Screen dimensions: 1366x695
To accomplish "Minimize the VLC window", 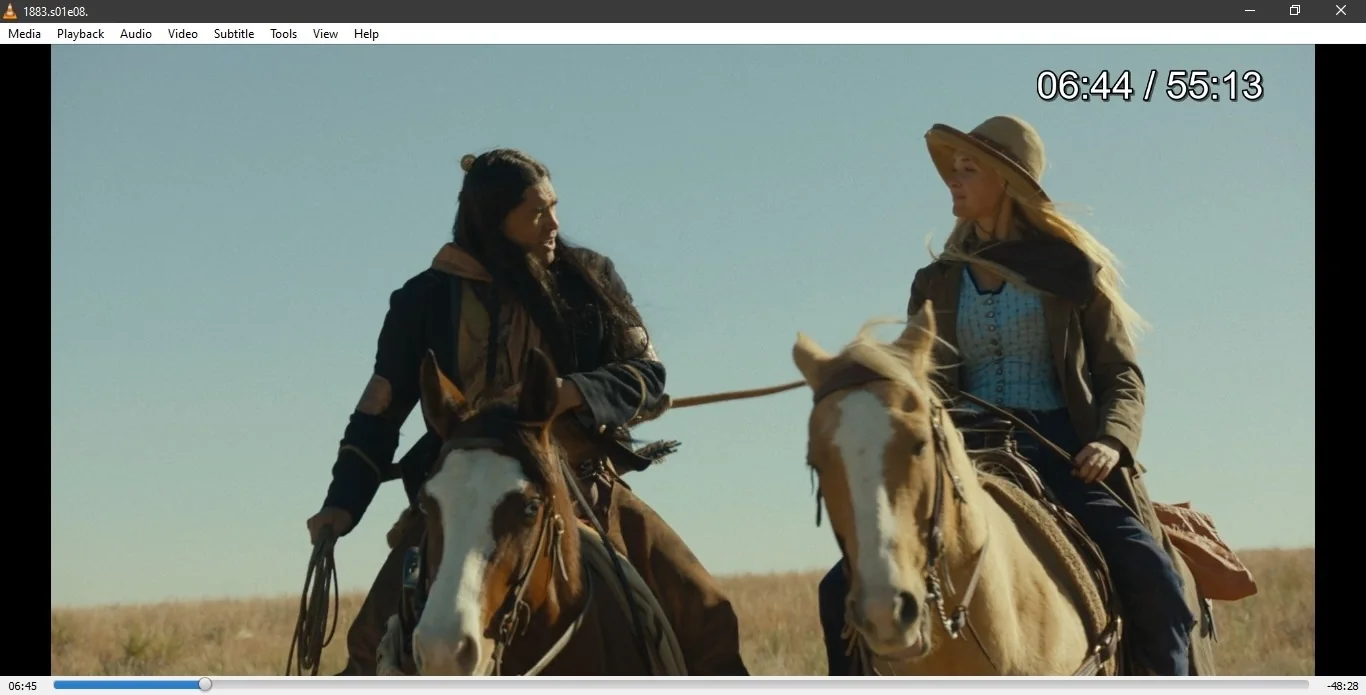I will pyautogui.click(x=1250, y=11).
